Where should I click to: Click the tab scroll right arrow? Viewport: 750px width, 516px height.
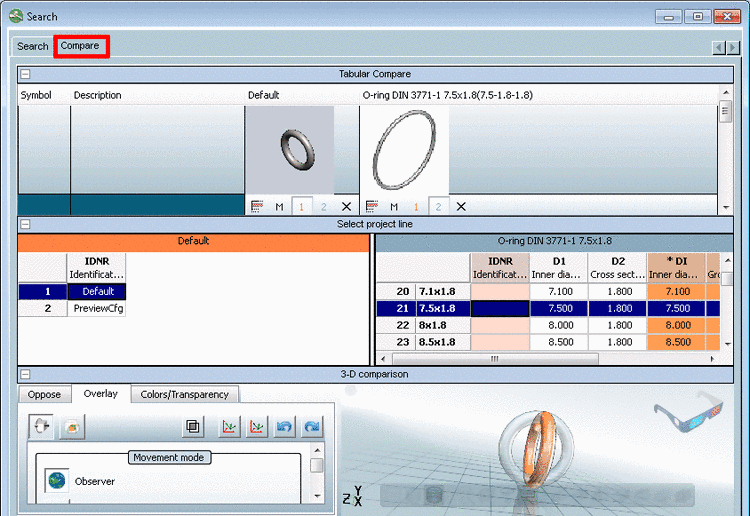tap(733, 48)
